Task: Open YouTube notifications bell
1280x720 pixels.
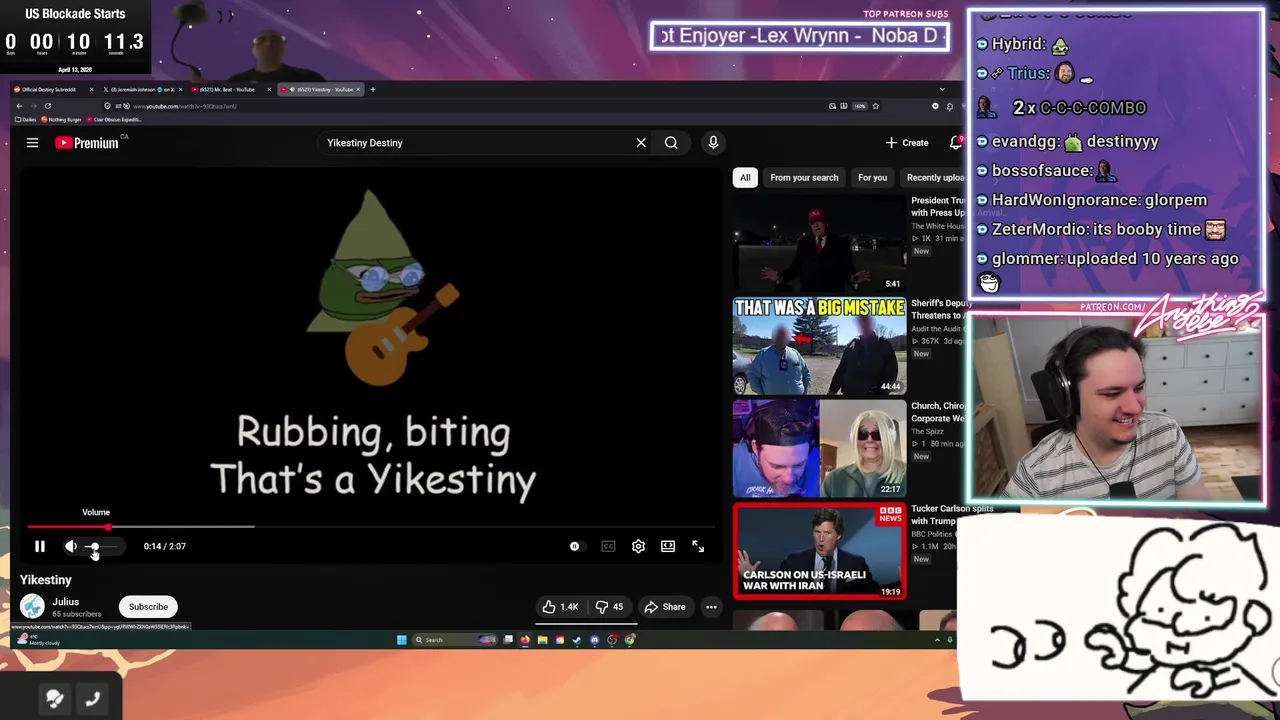Action: click(956, 143)
